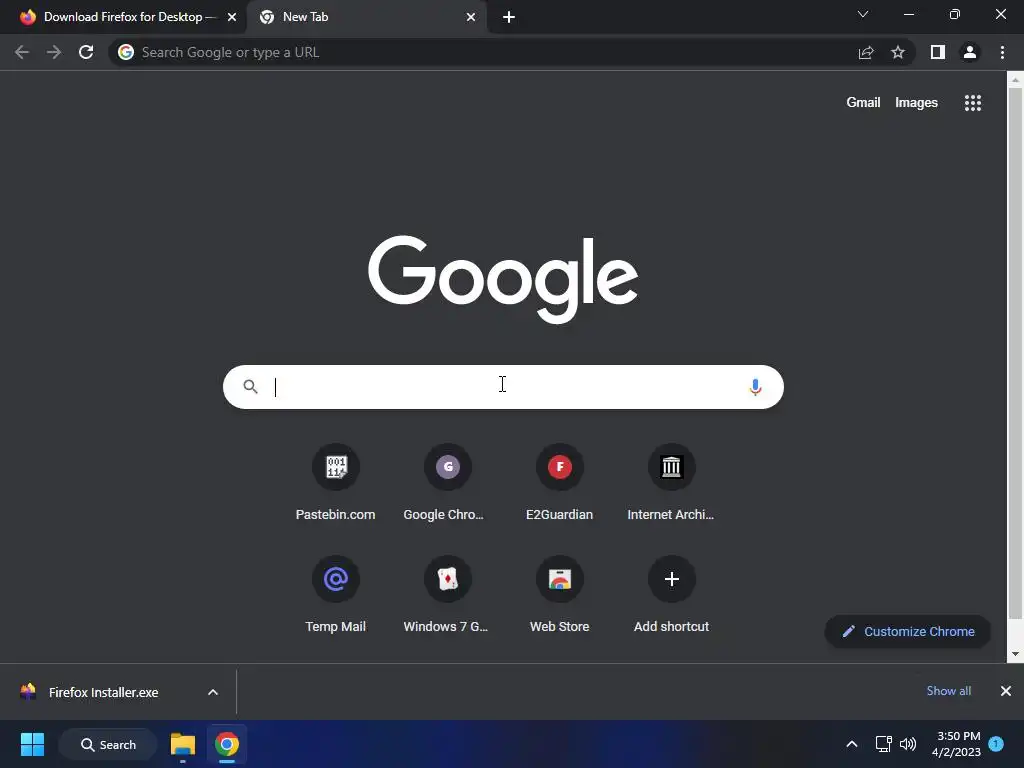Open the Google apps grid
The width and height of the screenshot is (1024, 768).
(x=973, y=103)
